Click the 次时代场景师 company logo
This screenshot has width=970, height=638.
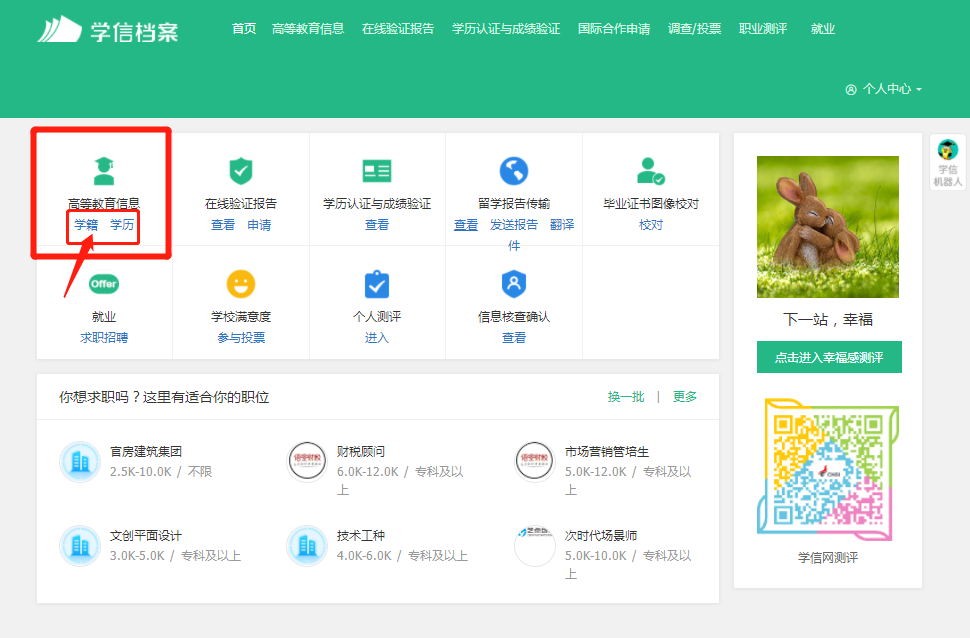[534, 546]
